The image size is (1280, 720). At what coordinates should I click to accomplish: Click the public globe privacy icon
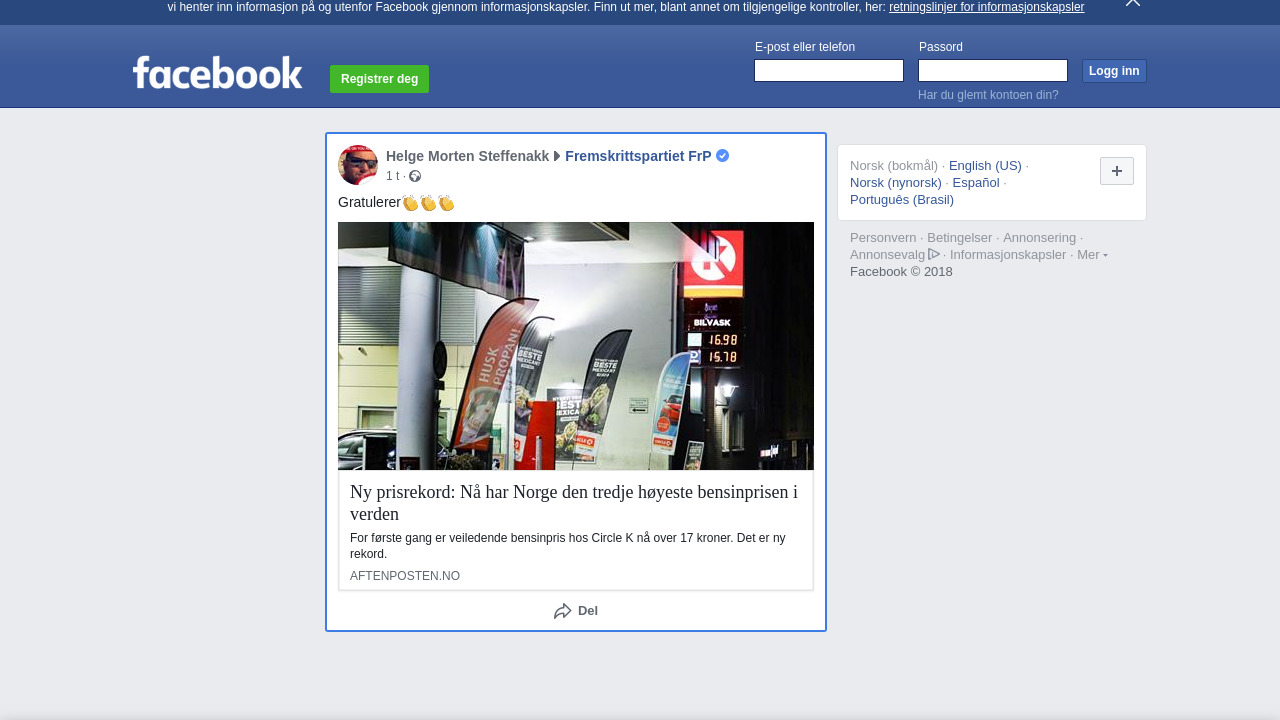tap(415, 177)
